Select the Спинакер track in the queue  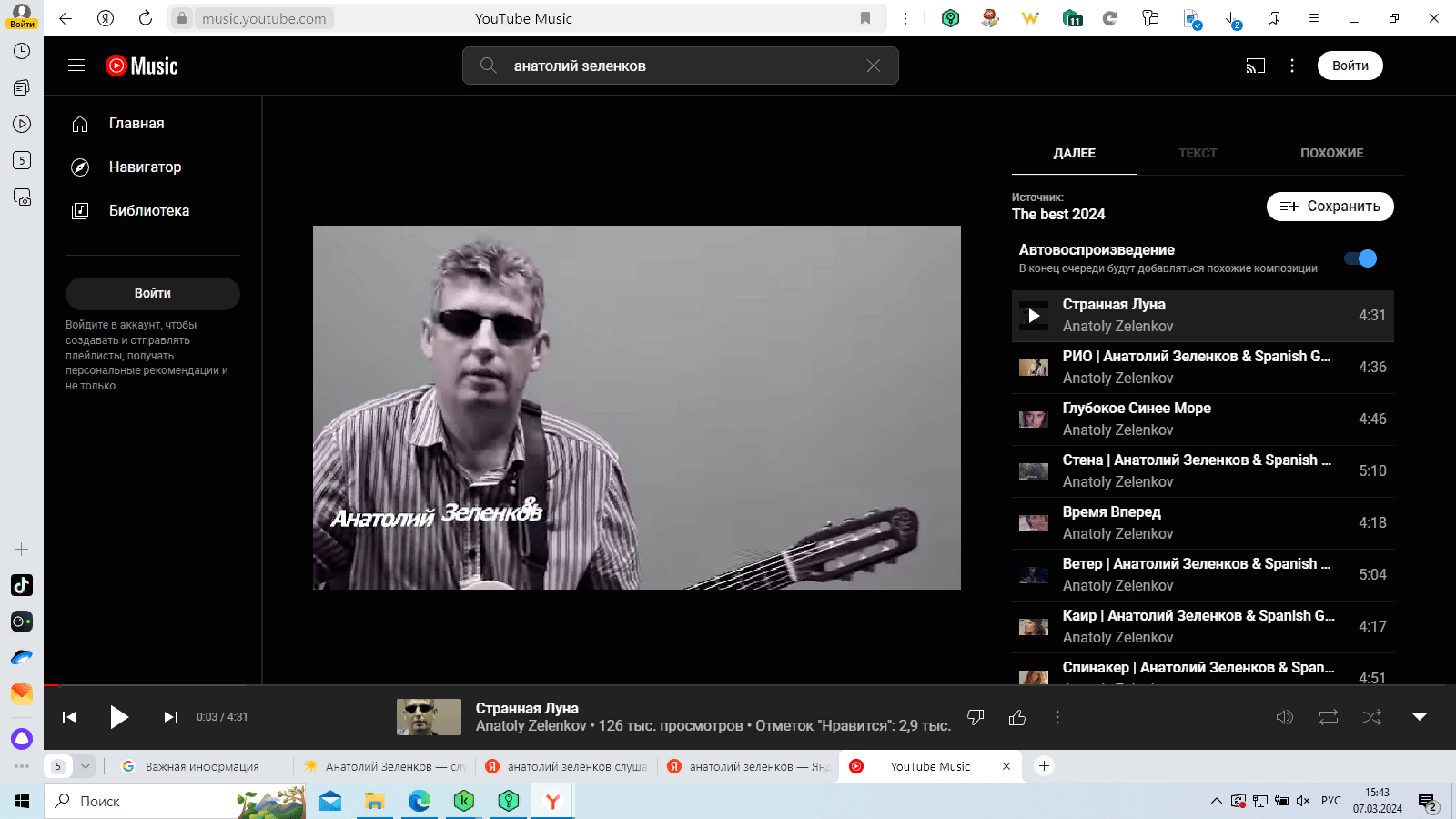1203,670
